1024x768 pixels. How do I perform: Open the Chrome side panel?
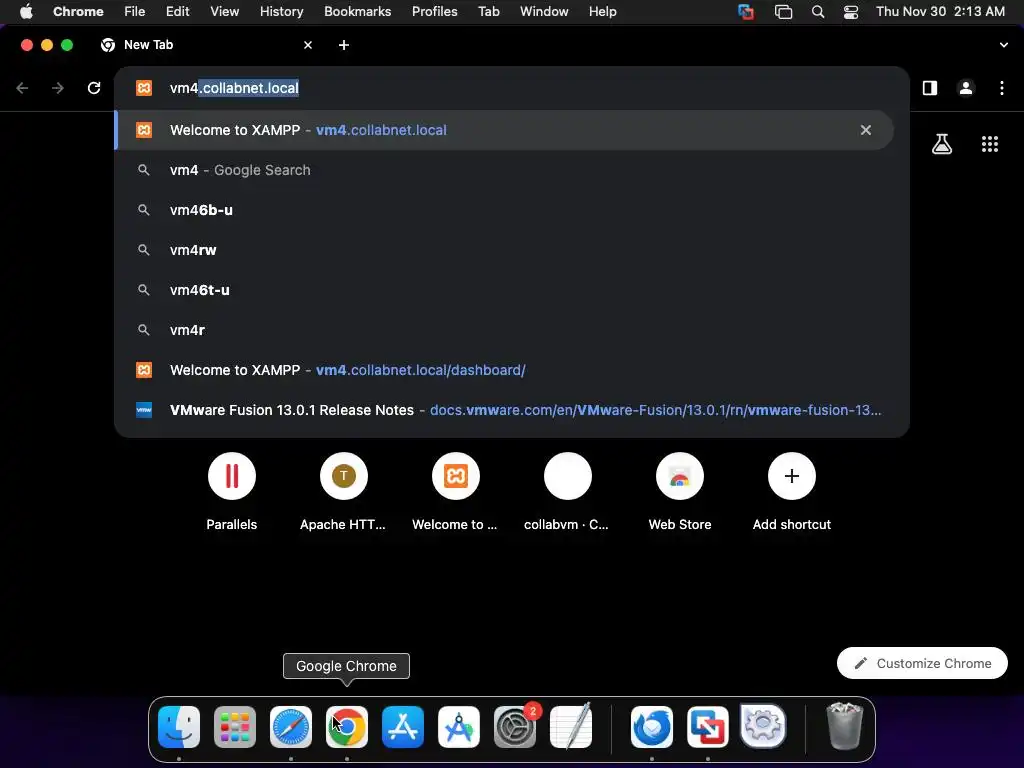930,88
